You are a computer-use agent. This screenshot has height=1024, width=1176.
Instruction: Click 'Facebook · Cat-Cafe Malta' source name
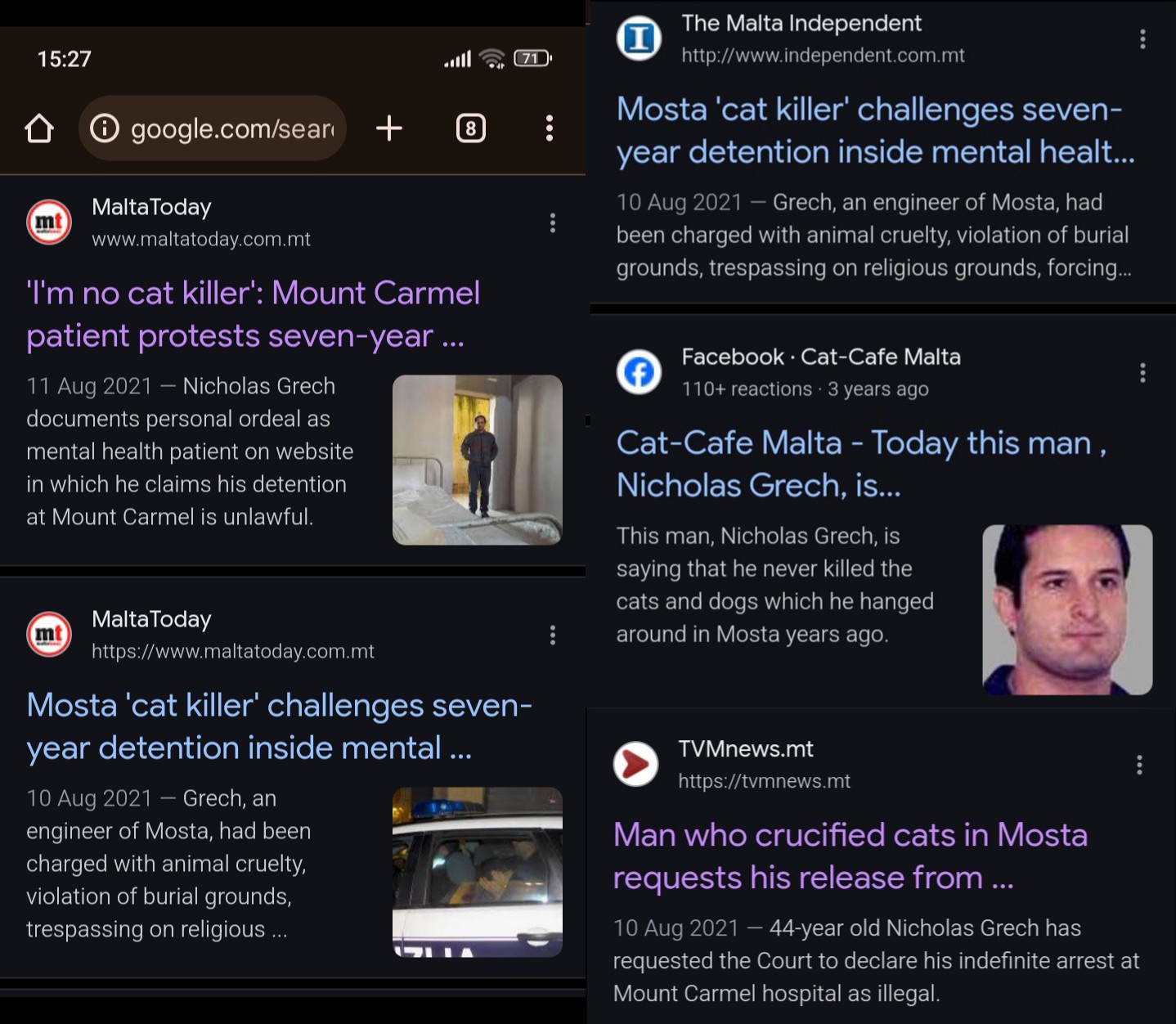(x=821, y=357)
